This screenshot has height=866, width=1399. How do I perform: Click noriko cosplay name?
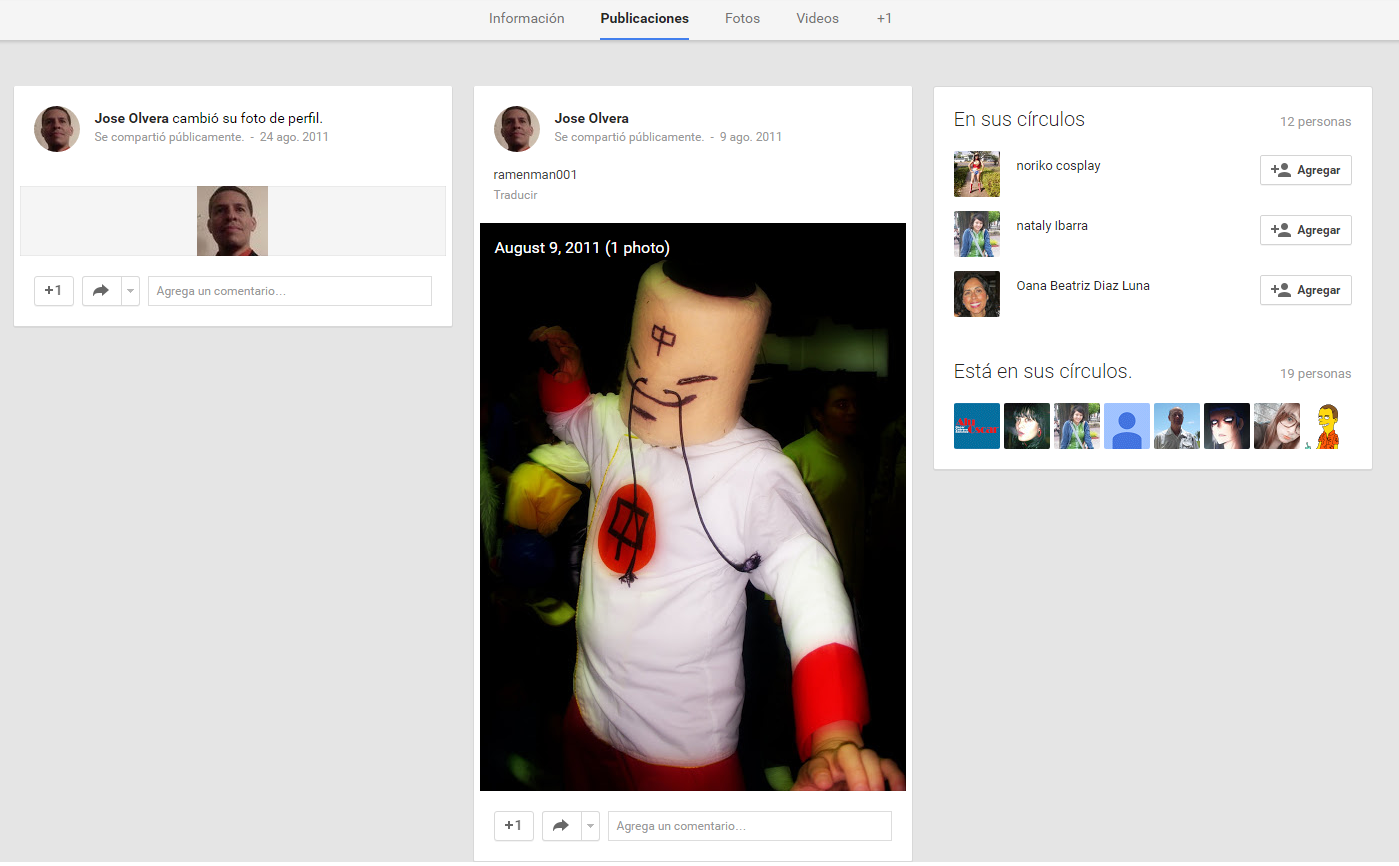[1058, 166]
